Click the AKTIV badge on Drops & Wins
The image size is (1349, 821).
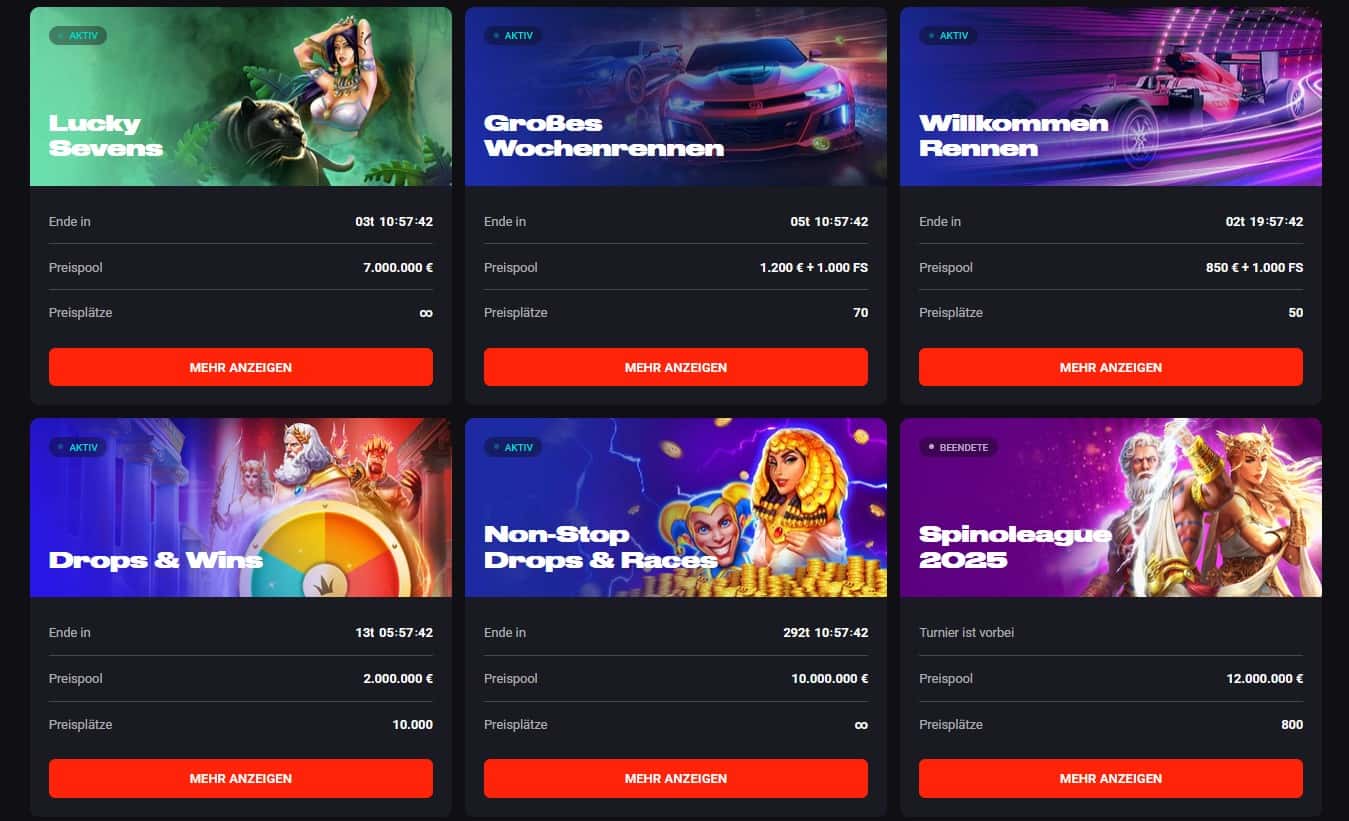pos(78,447)
